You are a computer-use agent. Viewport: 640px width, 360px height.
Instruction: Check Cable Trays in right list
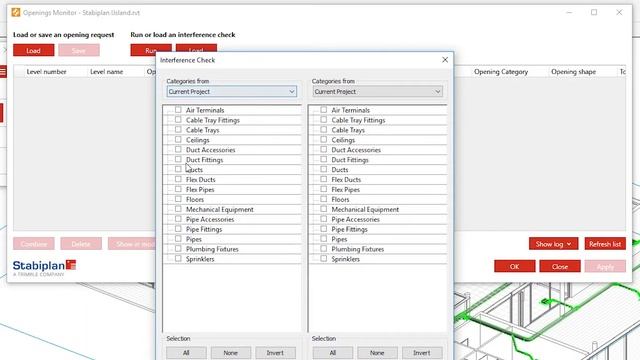point(324,129)
